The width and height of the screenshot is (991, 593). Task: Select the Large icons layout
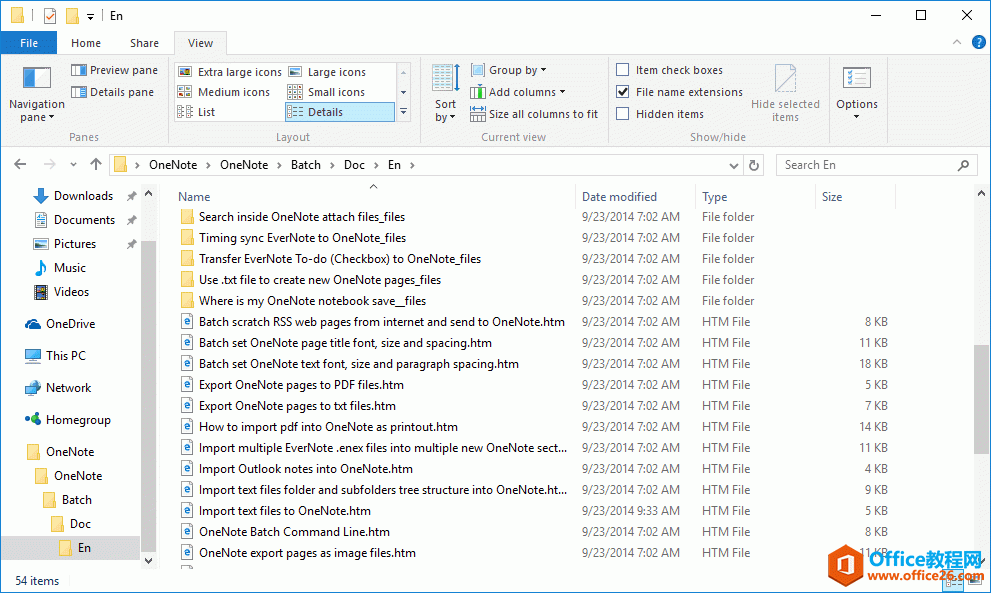pyautogui.click(x=330, y=70)
